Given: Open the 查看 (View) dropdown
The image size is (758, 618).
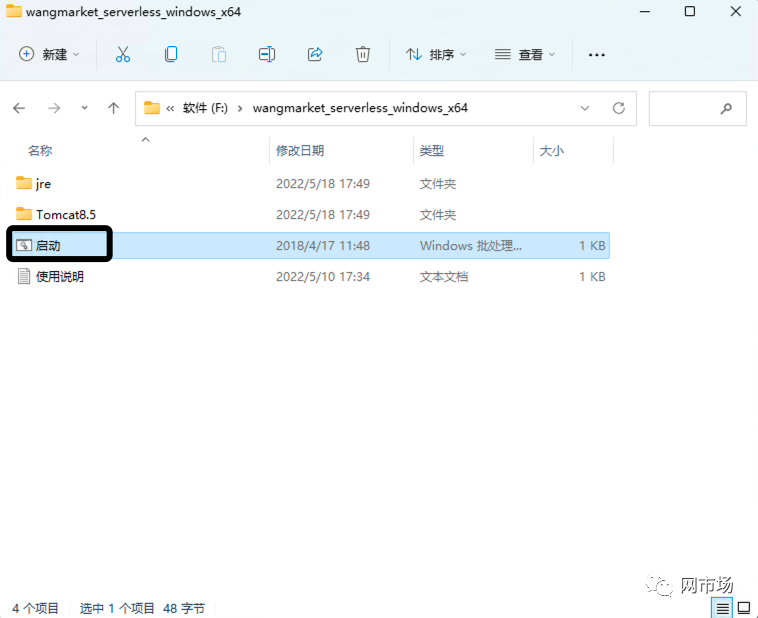Looking at the screenshot, I should [x=525, y=54].
